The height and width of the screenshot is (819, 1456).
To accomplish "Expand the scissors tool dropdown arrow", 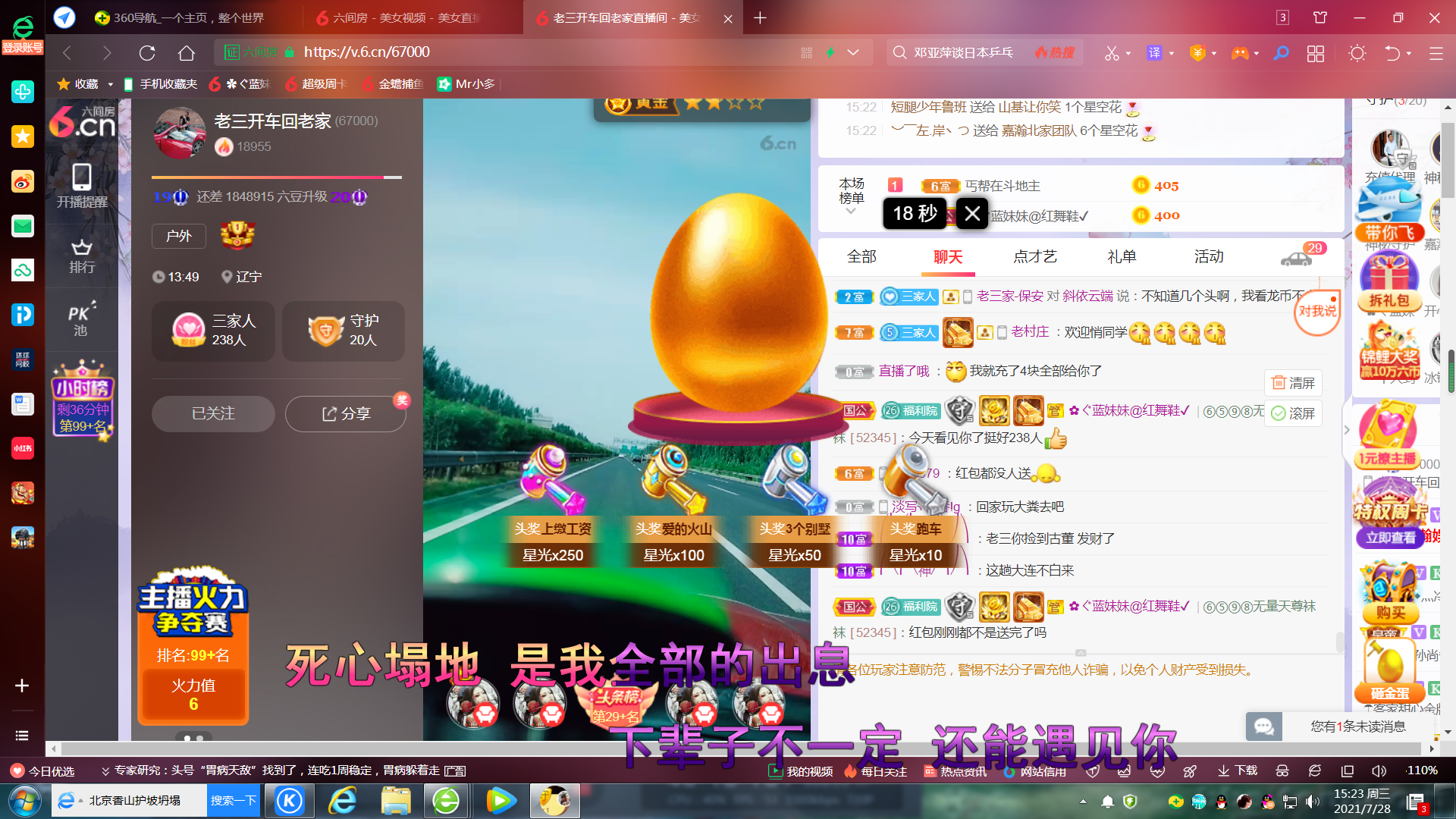I will click(x=1128, y=53).
